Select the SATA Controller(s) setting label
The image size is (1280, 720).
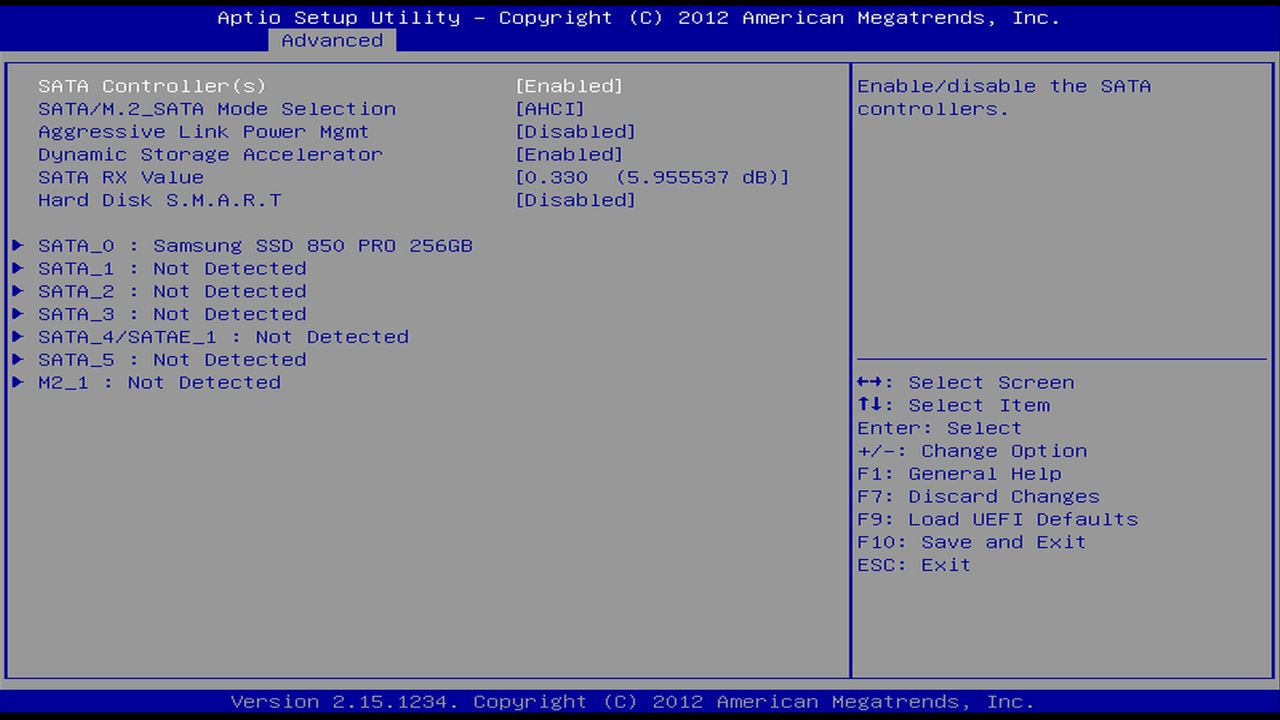point(152,86)
